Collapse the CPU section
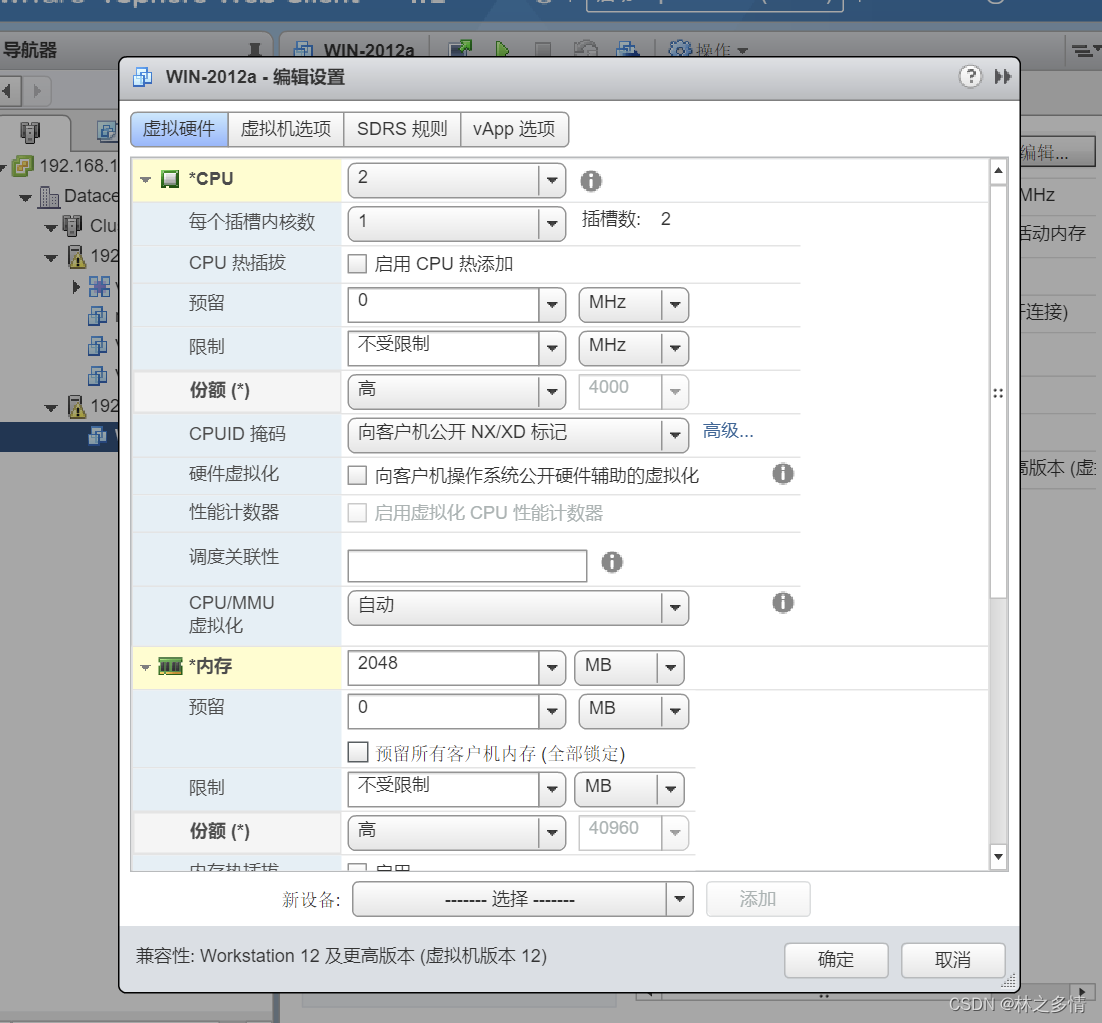This screenshot has width=1102, height=1023. click(145, 180)
